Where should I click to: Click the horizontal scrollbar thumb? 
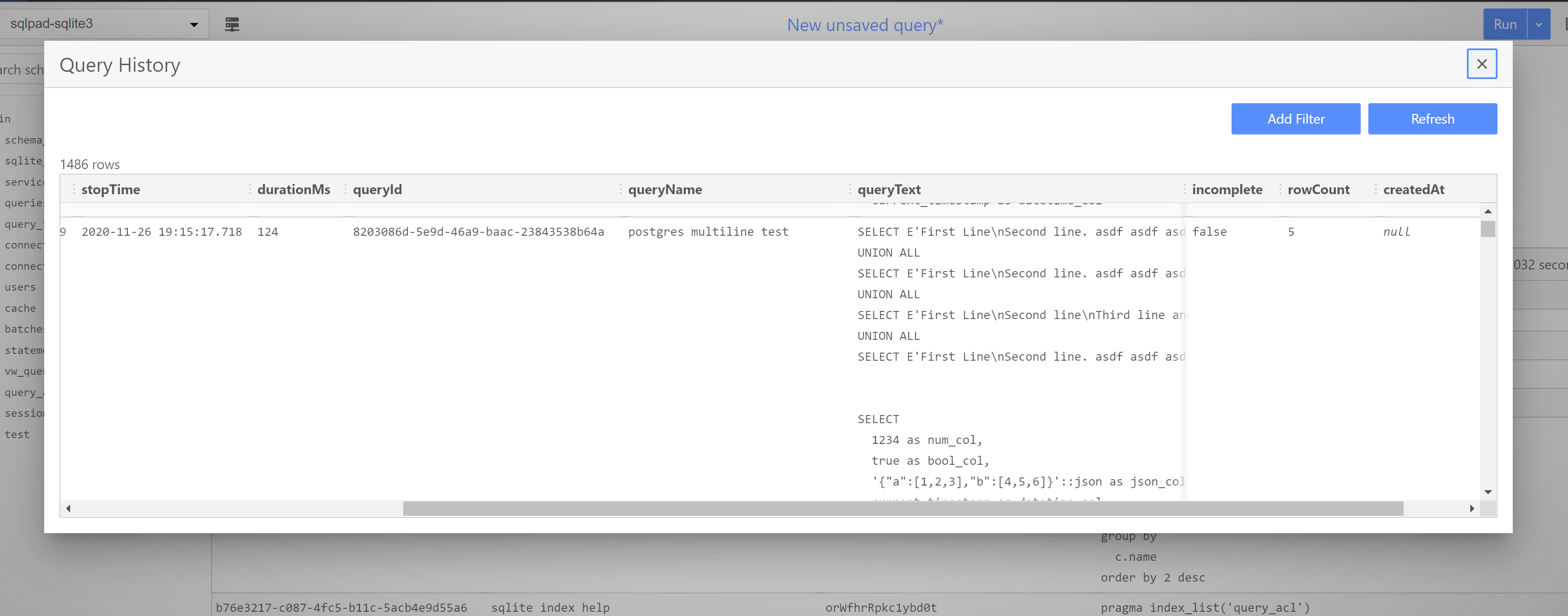(901, 509)
